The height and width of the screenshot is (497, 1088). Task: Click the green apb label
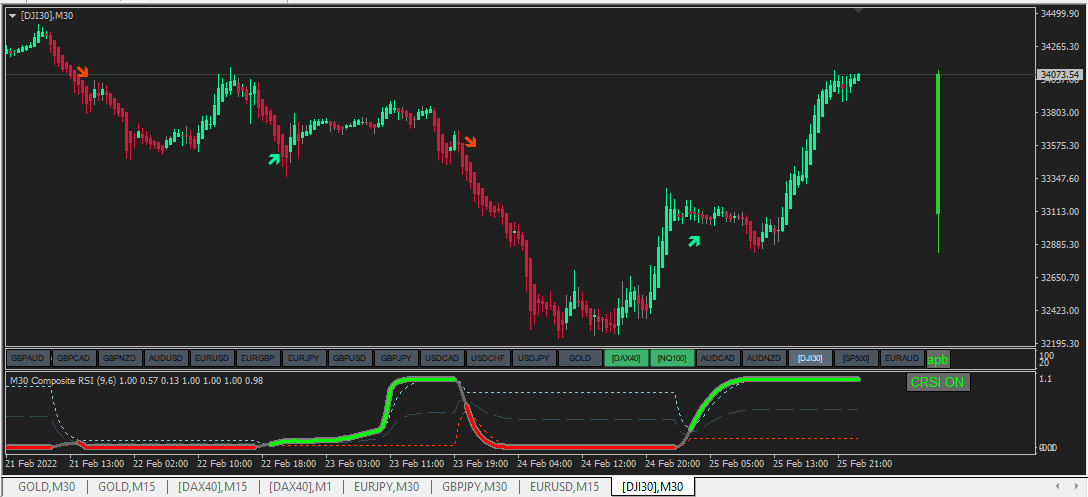click(937, 359)
